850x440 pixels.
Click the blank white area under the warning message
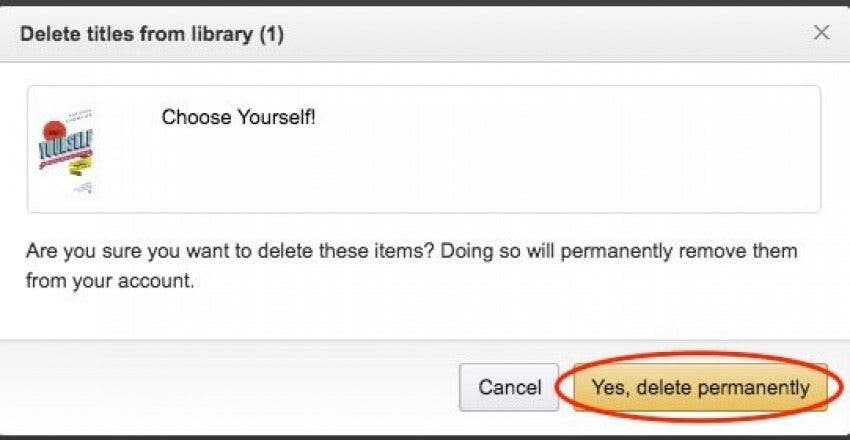click(x=425, y=317)
